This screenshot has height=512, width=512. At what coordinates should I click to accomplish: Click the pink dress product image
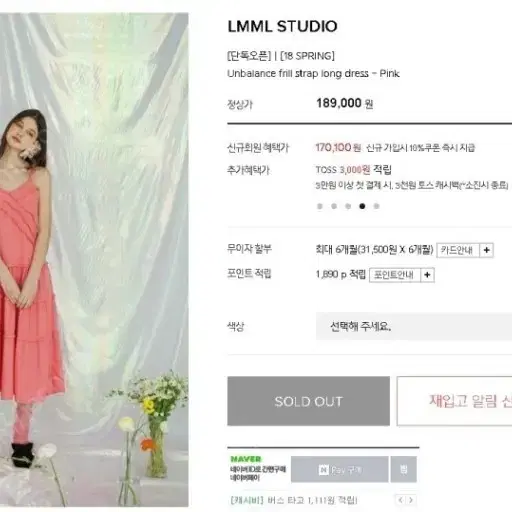(94, 260)
